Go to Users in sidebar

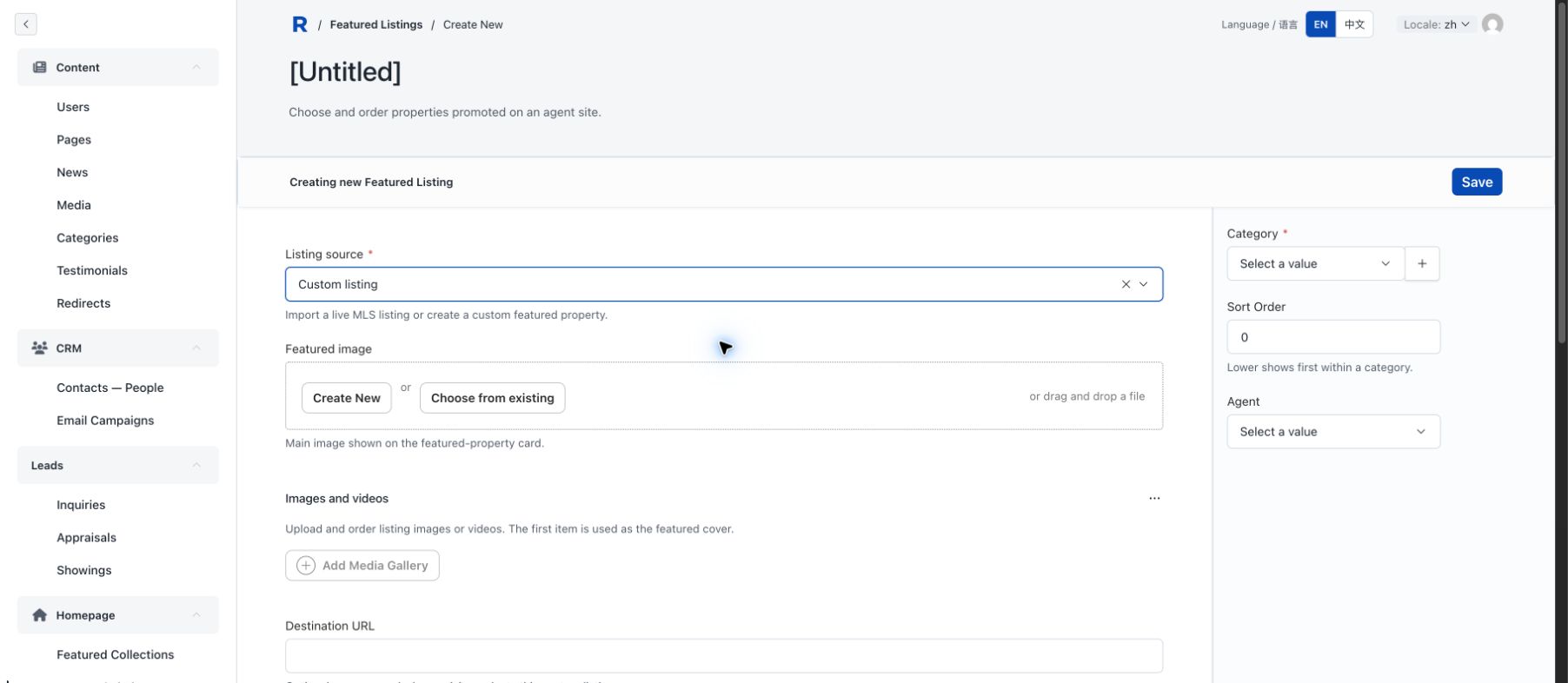(x=73, y=107)
